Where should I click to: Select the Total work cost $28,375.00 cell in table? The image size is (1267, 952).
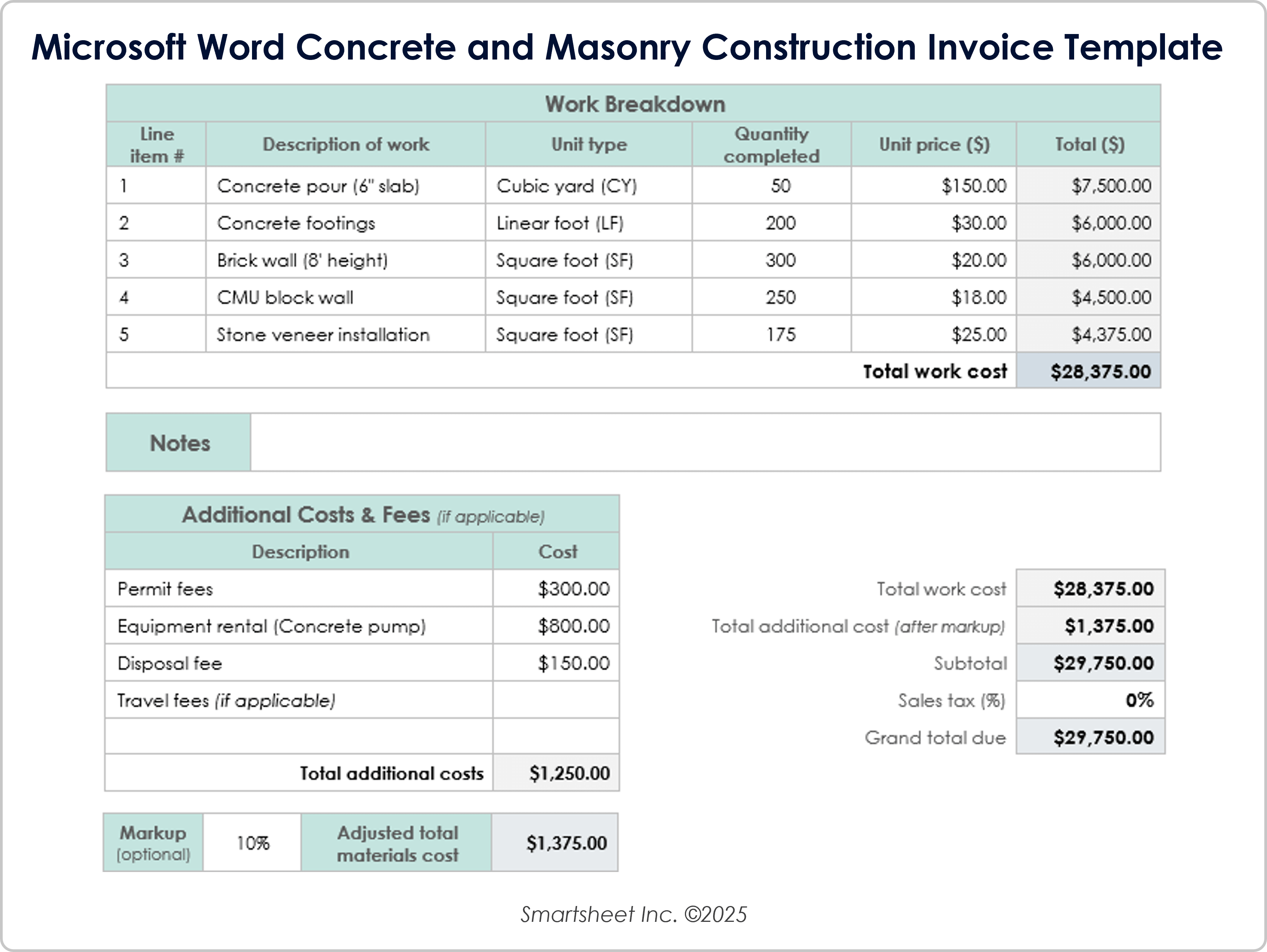[x=1100, y=371]
